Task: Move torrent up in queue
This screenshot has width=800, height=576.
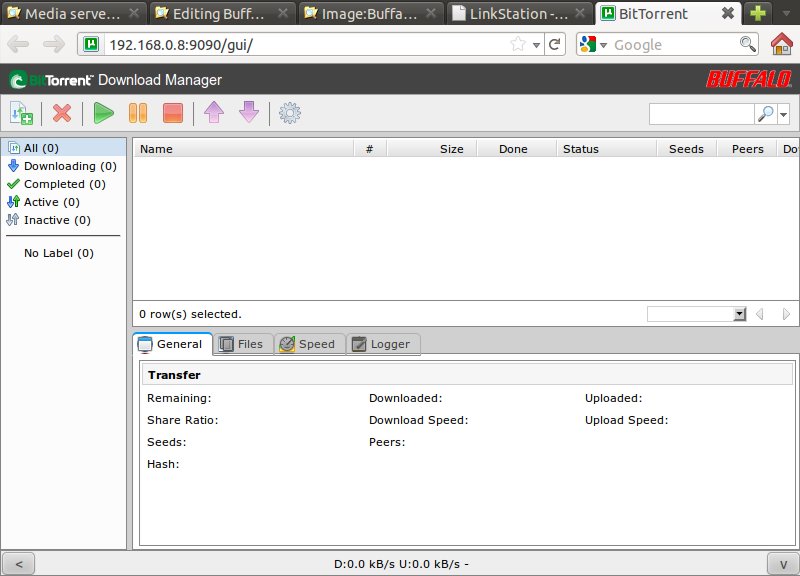Action: pyautogui.click(x=214, y=114)
